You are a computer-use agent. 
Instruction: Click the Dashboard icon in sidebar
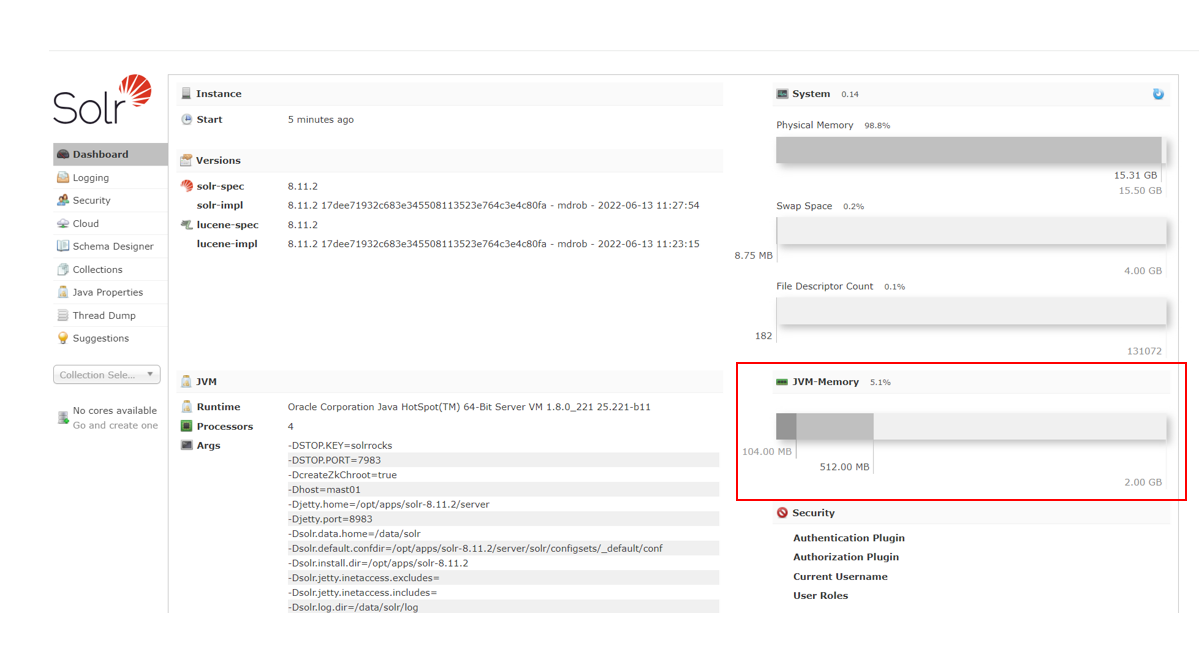pyautogui.click(x=63, y=154)
